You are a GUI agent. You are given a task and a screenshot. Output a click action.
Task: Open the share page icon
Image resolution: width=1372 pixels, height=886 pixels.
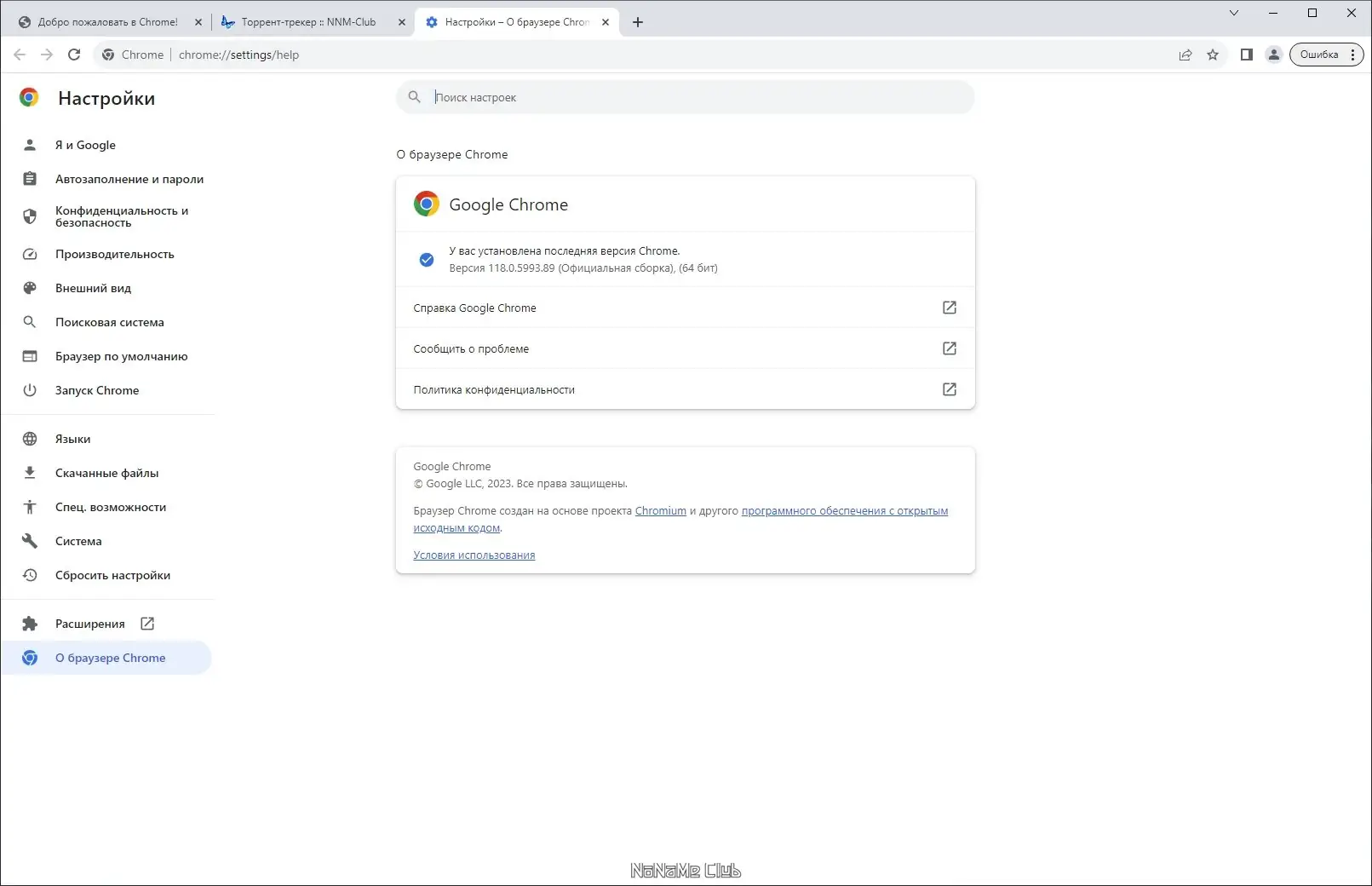[x=1185, y=55]
